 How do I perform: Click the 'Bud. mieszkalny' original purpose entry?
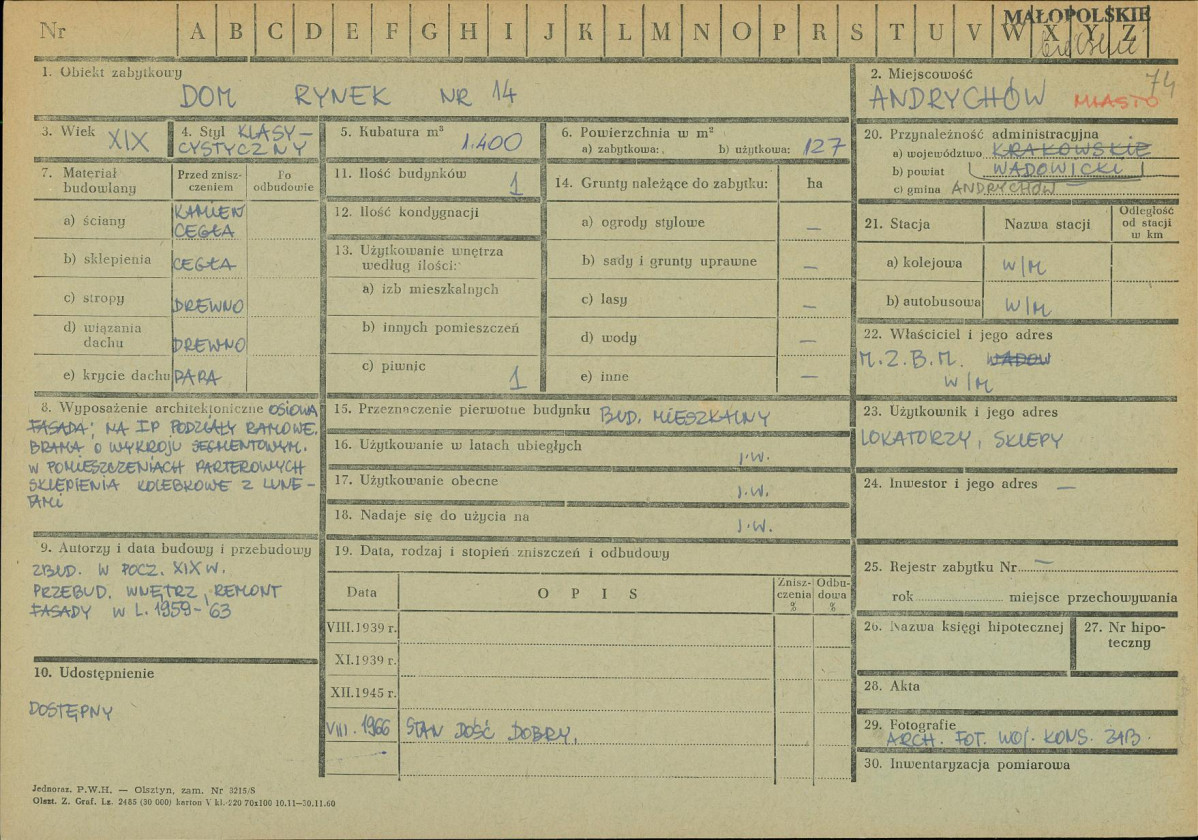point(685,417)
